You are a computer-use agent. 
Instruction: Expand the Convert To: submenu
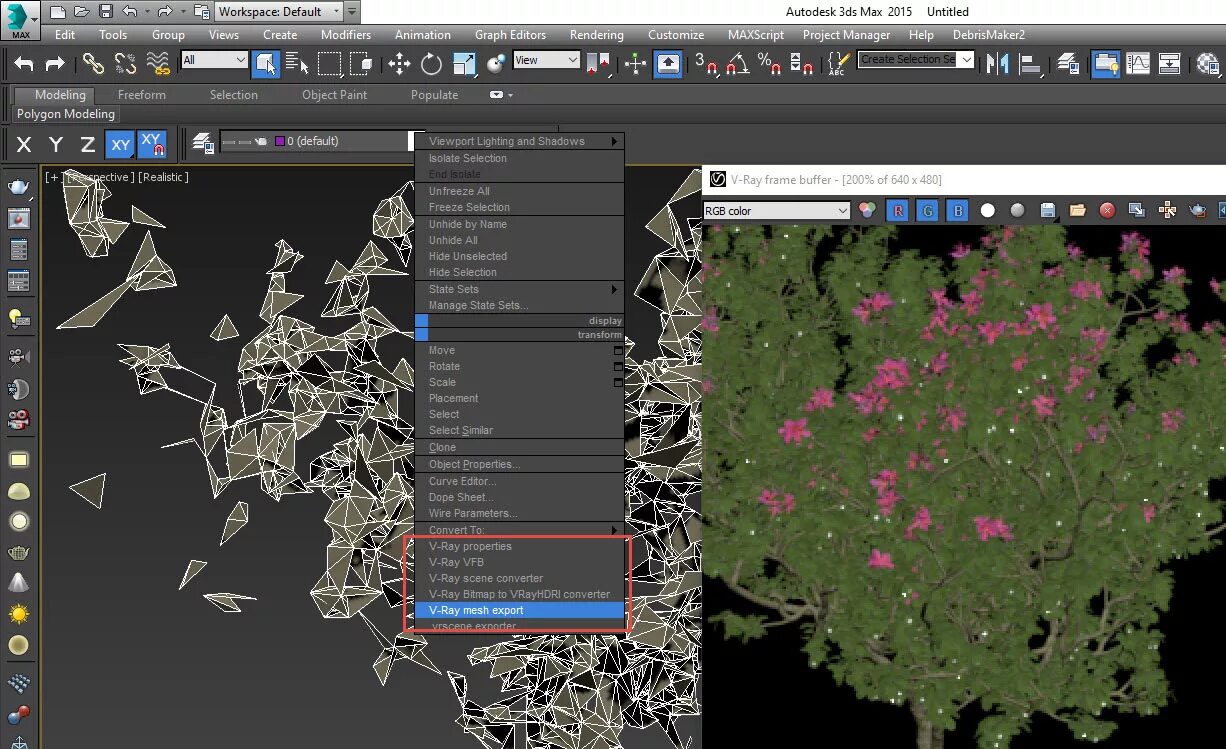click(x=519, y=530)
